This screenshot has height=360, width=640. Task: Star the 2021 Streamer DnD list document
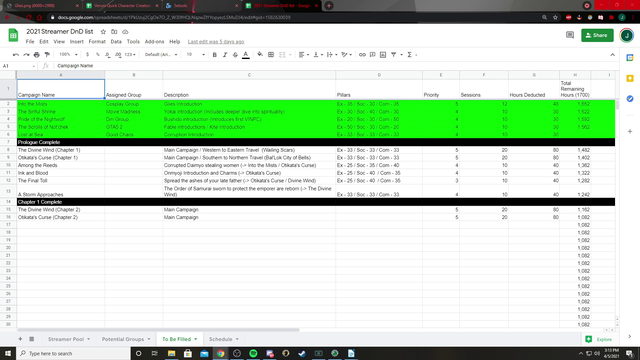point(103,32)
